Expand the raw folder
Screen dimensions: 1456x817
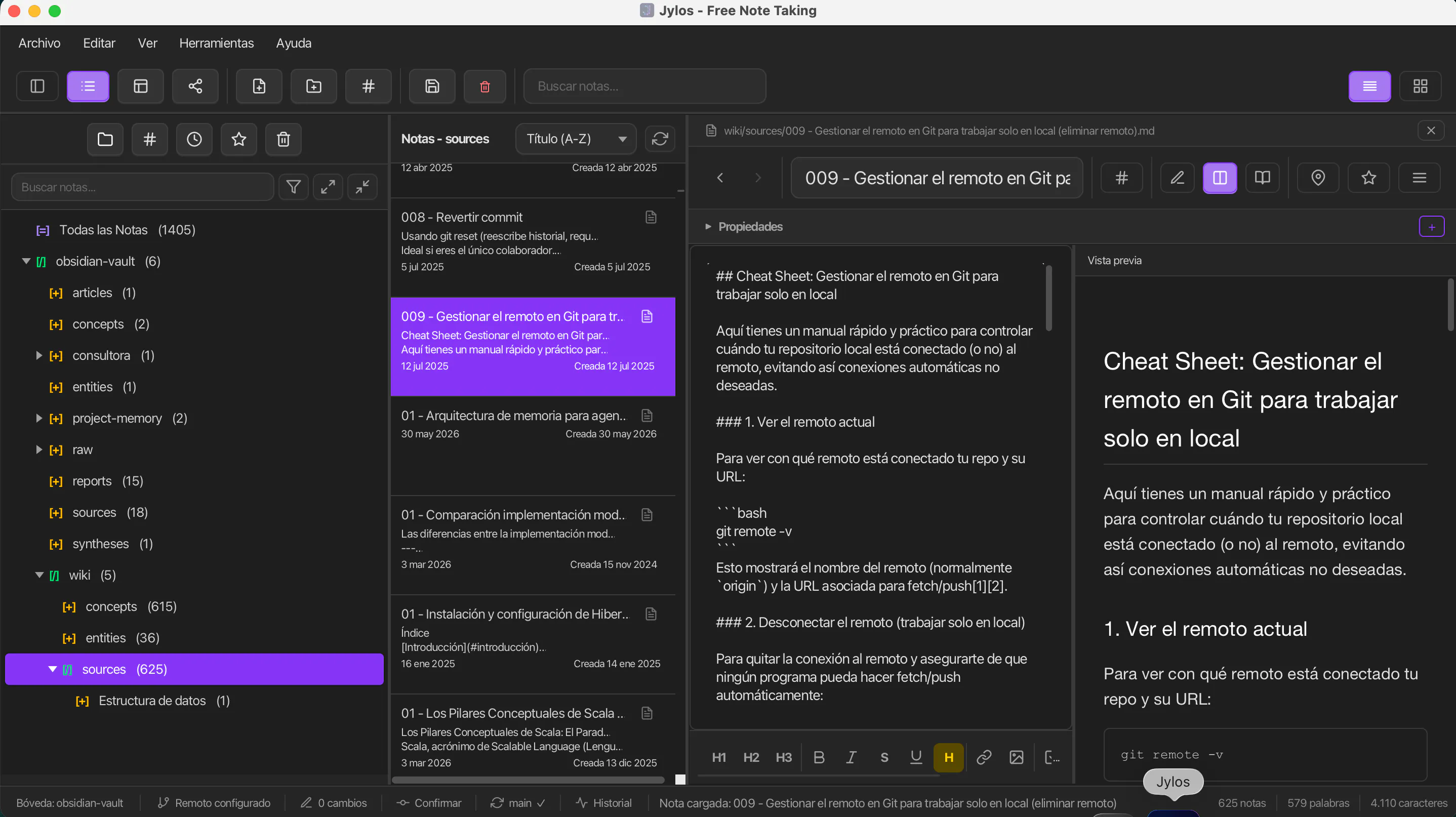39,450
